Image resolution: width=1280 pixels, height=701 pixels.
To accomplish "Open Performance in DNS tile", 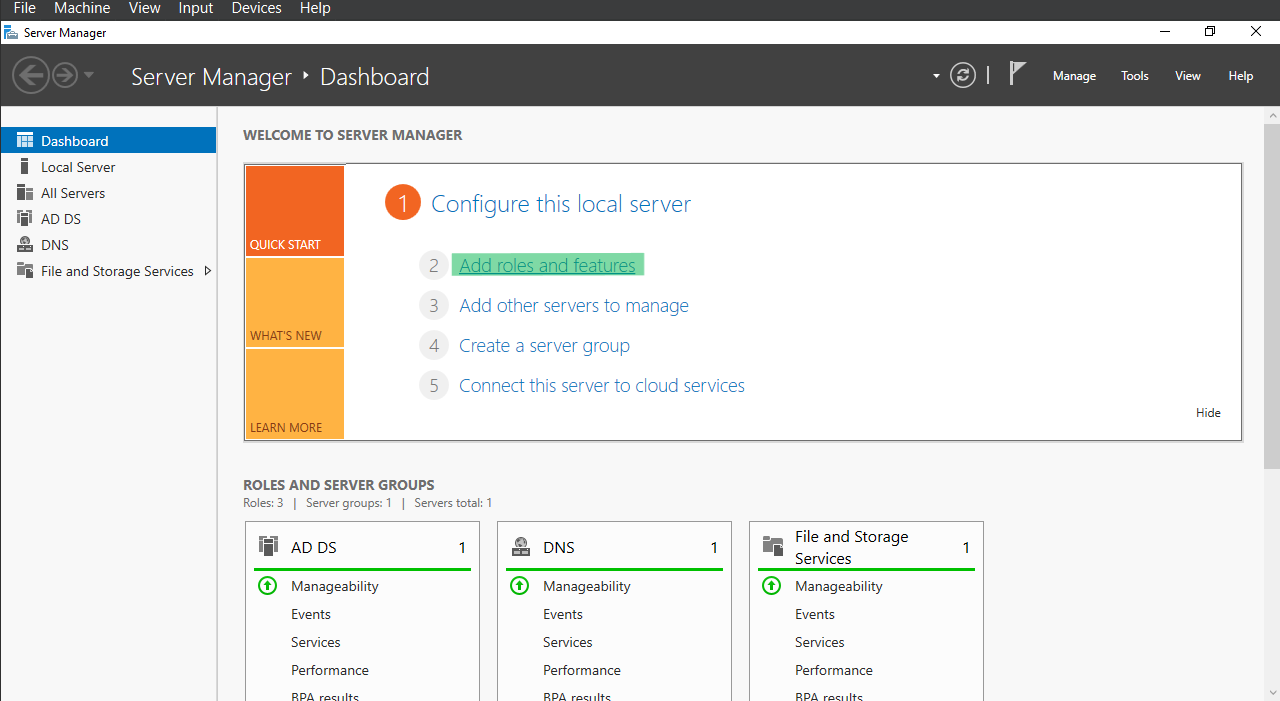I will point(582,670).
